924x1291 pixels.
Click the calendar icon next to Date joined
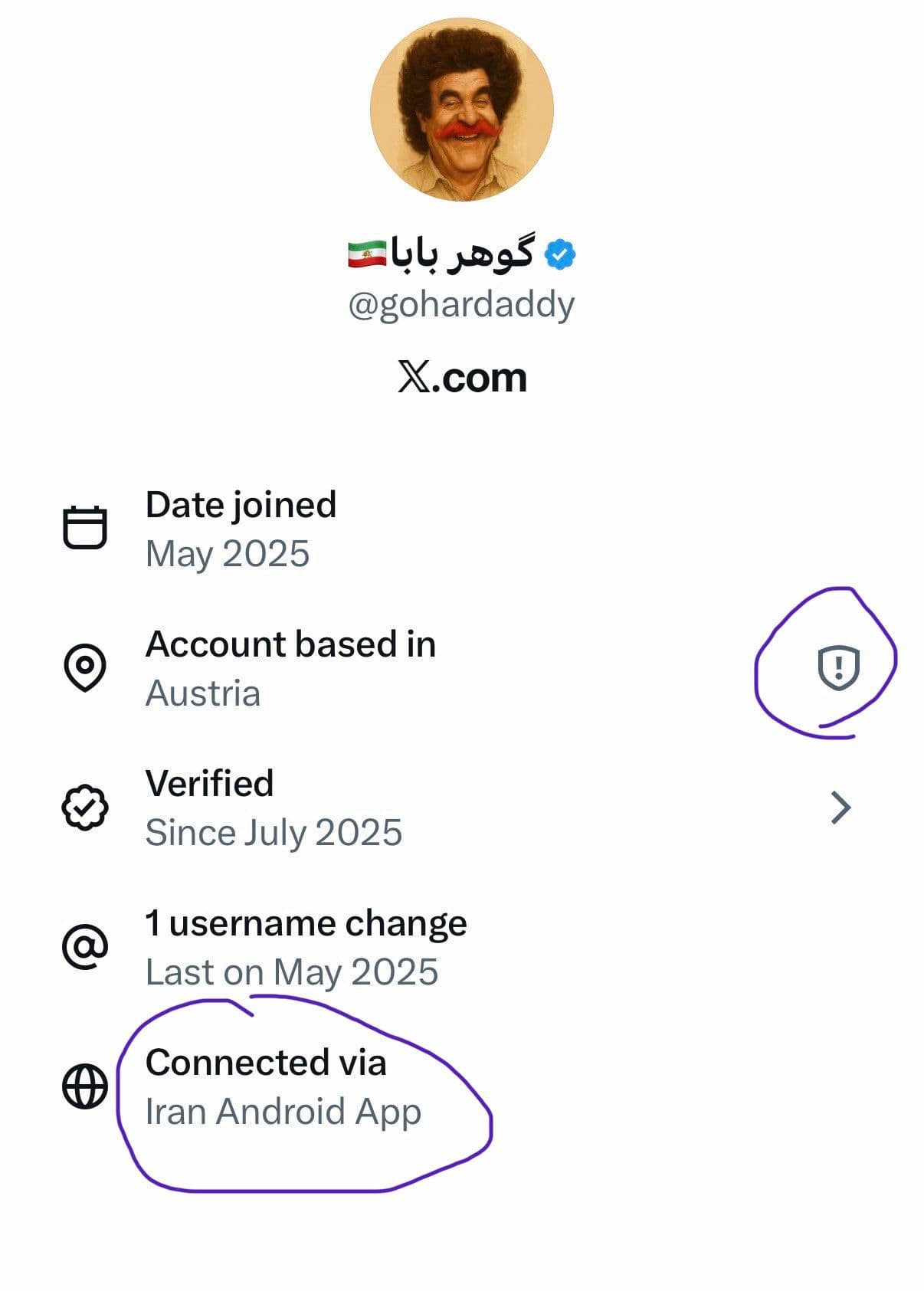[x=84, y=528]
